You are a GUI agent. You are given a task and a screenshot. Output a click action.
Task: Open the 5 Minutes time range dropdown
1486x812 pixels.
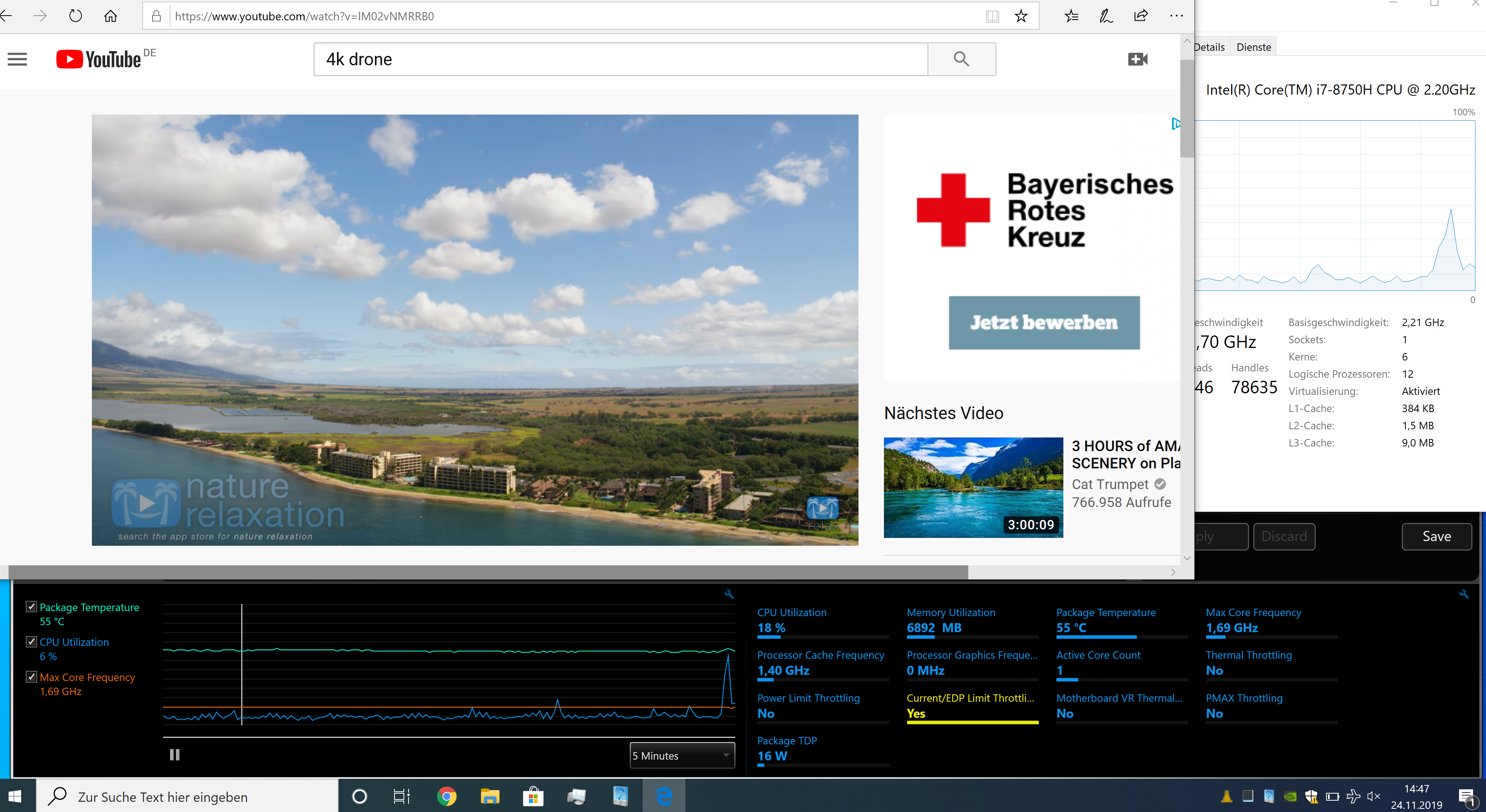(682, 755)
